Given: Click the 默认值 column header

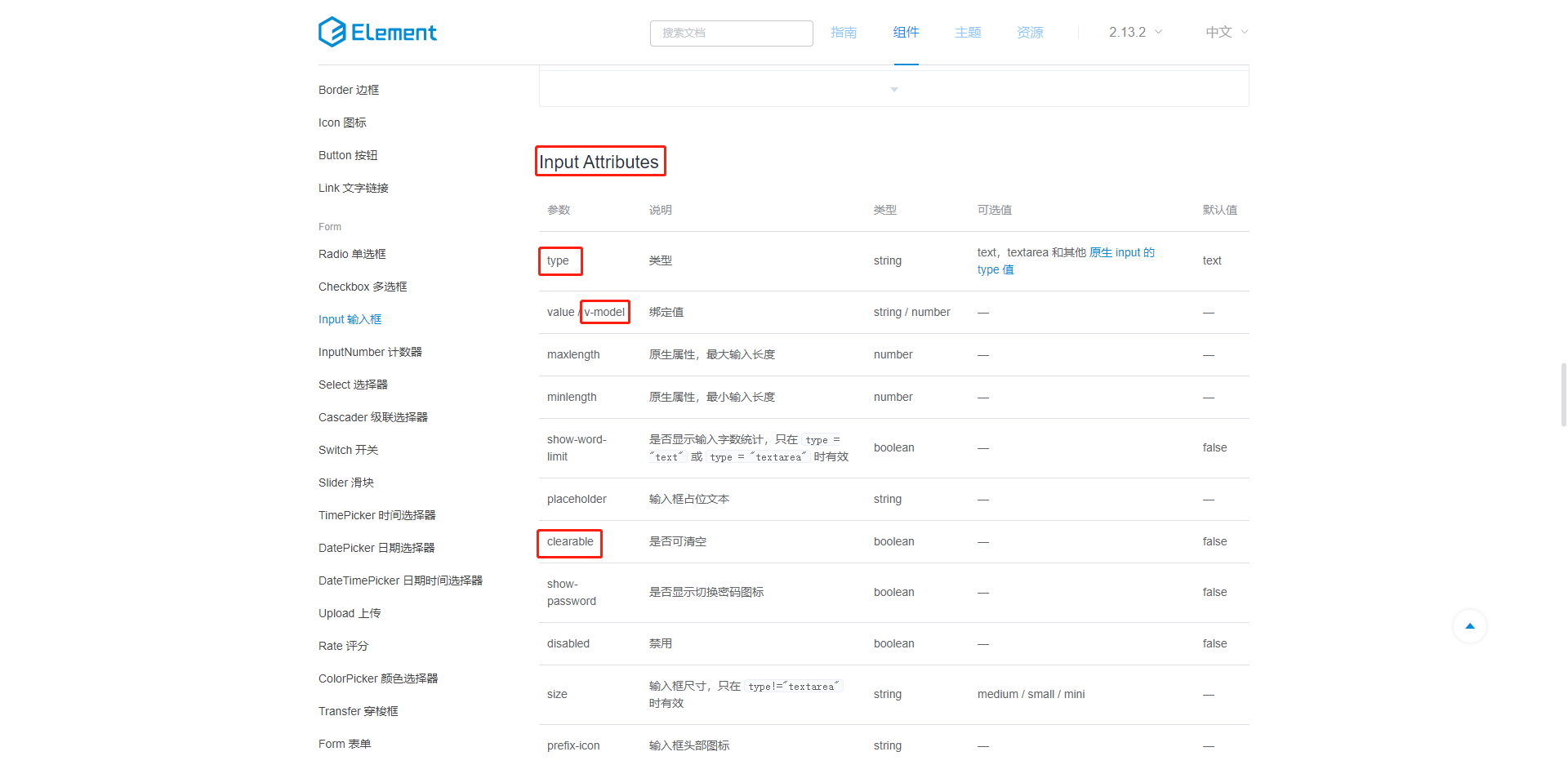Looking at the screenshot, I should (1220, 210).
